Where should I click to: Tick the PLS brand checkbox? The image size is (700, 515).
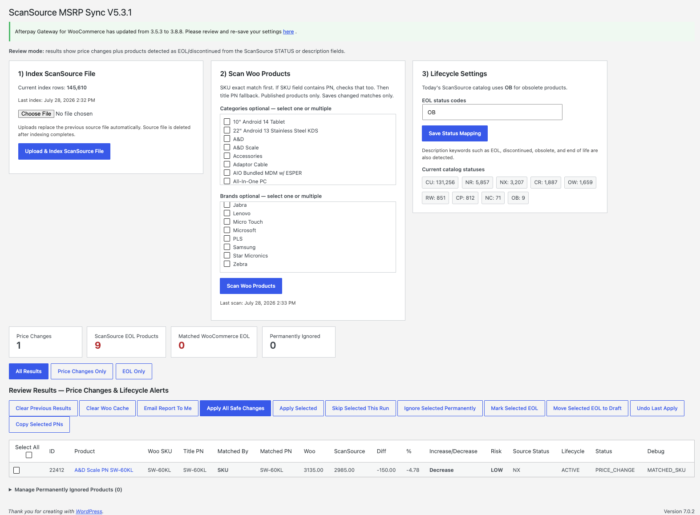[227, 239]
